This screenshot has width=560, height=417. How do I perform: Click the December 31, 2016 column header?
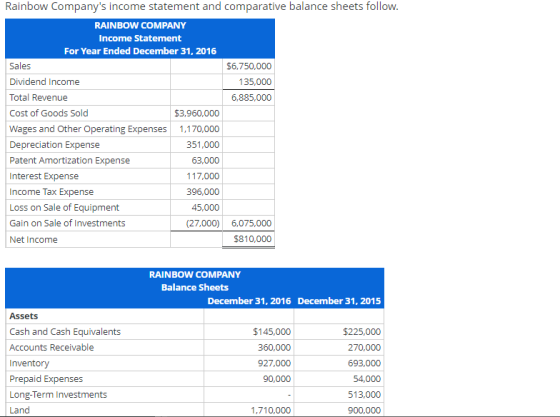point(249,301)
